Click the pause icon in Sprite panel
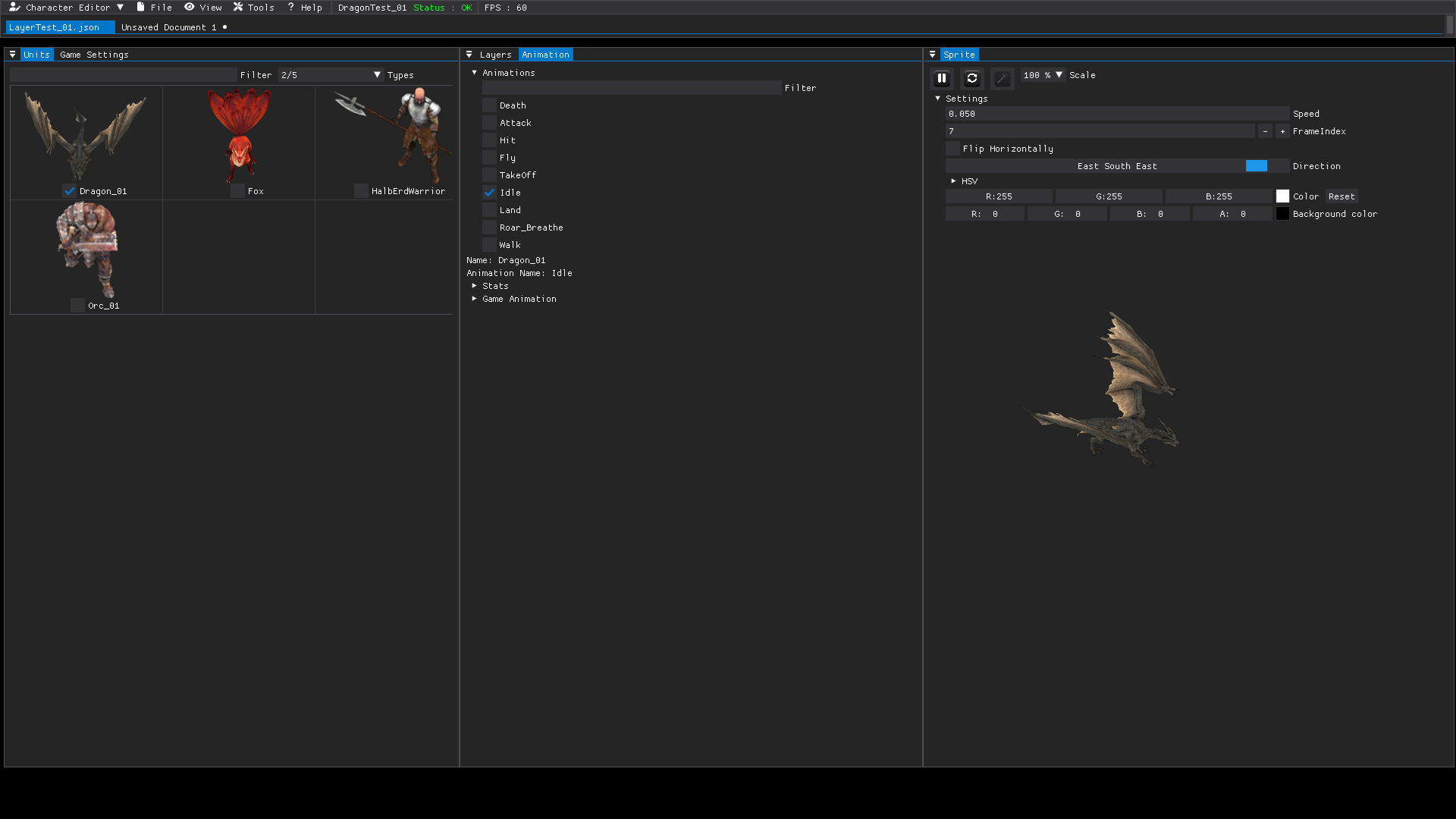 click(x=942, y=78)
